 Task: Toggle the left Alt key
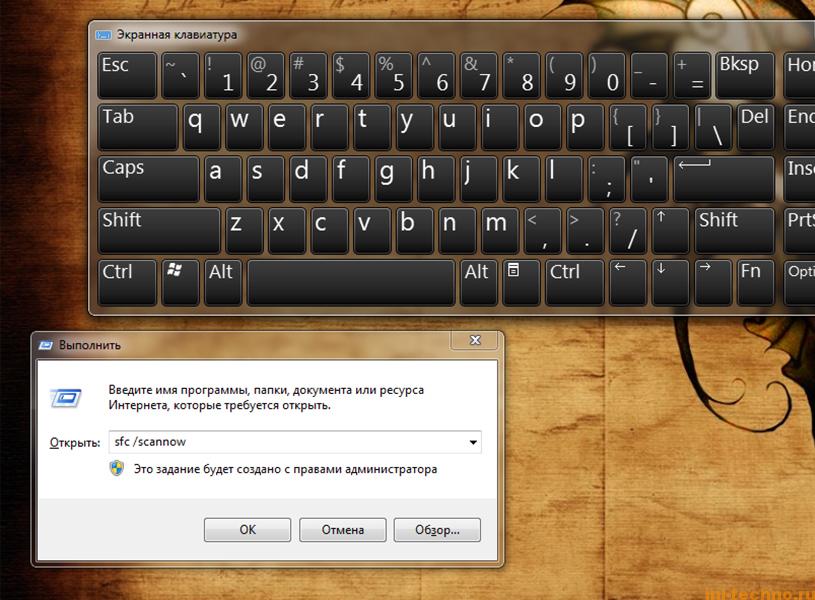click(x=223, y=282)
